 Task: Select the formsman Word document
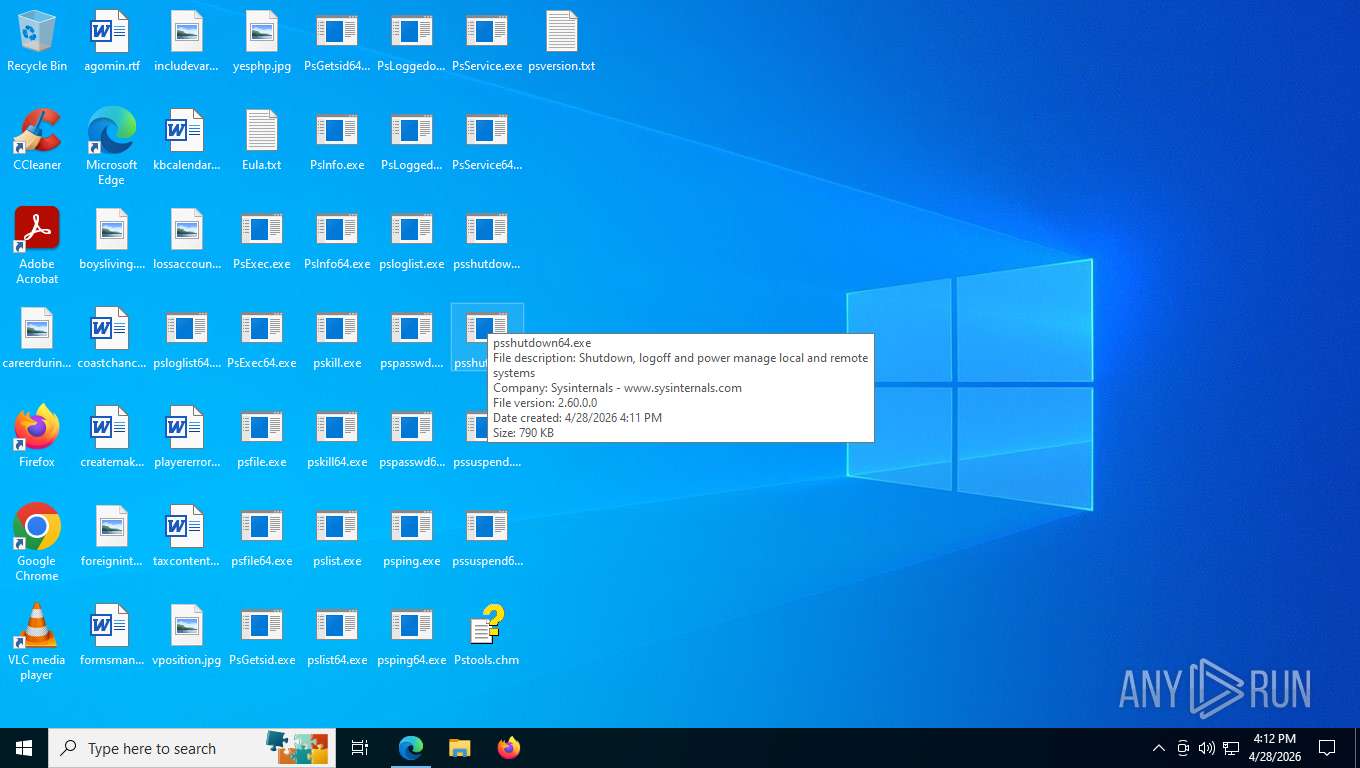tap(111, 636)
